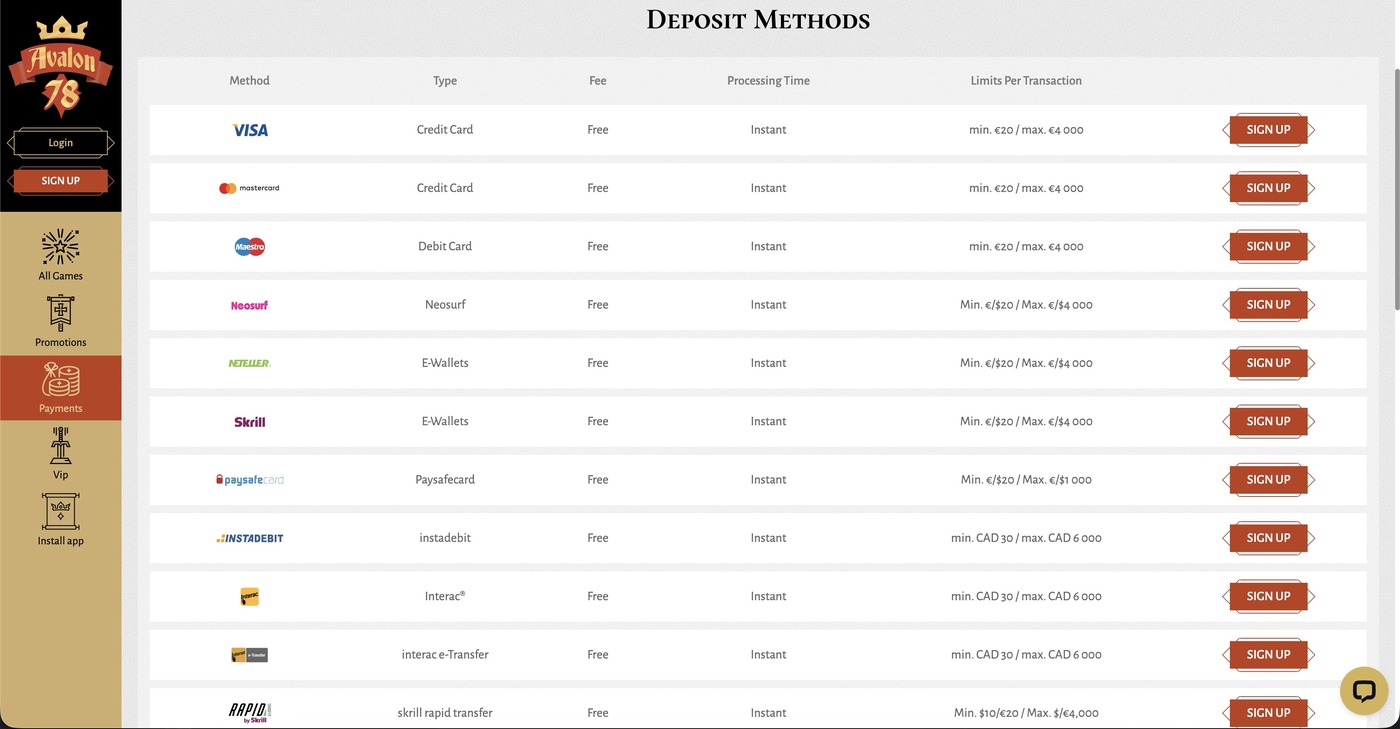
Task: Click the Maestro logo
Action: click(x=250, y=246)
